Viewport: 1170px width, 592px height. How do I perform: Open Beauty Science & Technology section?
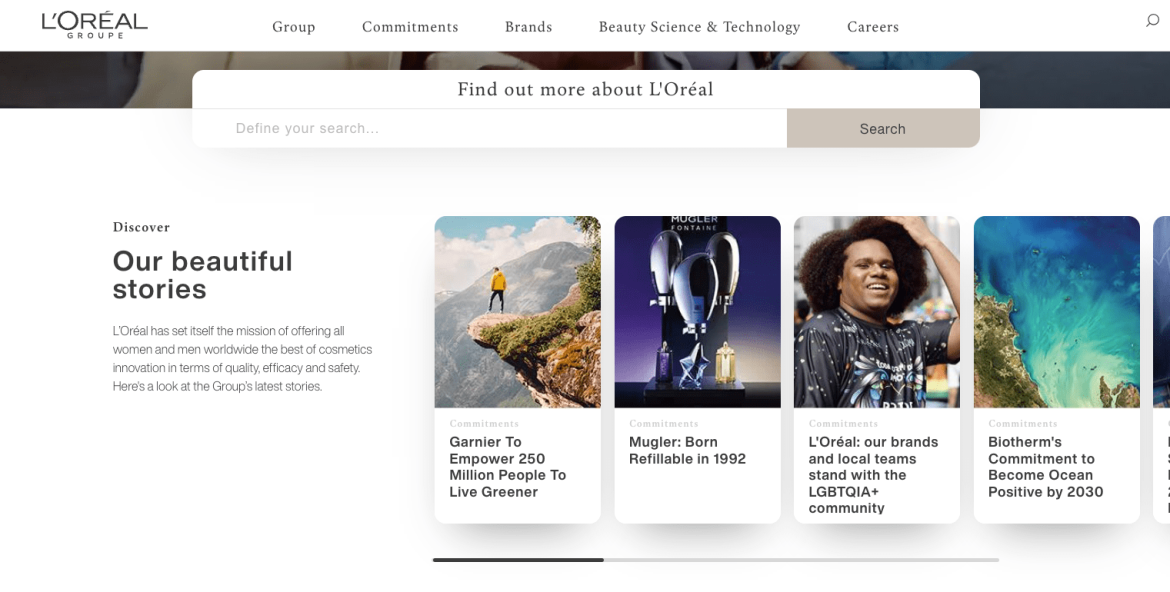point(698,26)
